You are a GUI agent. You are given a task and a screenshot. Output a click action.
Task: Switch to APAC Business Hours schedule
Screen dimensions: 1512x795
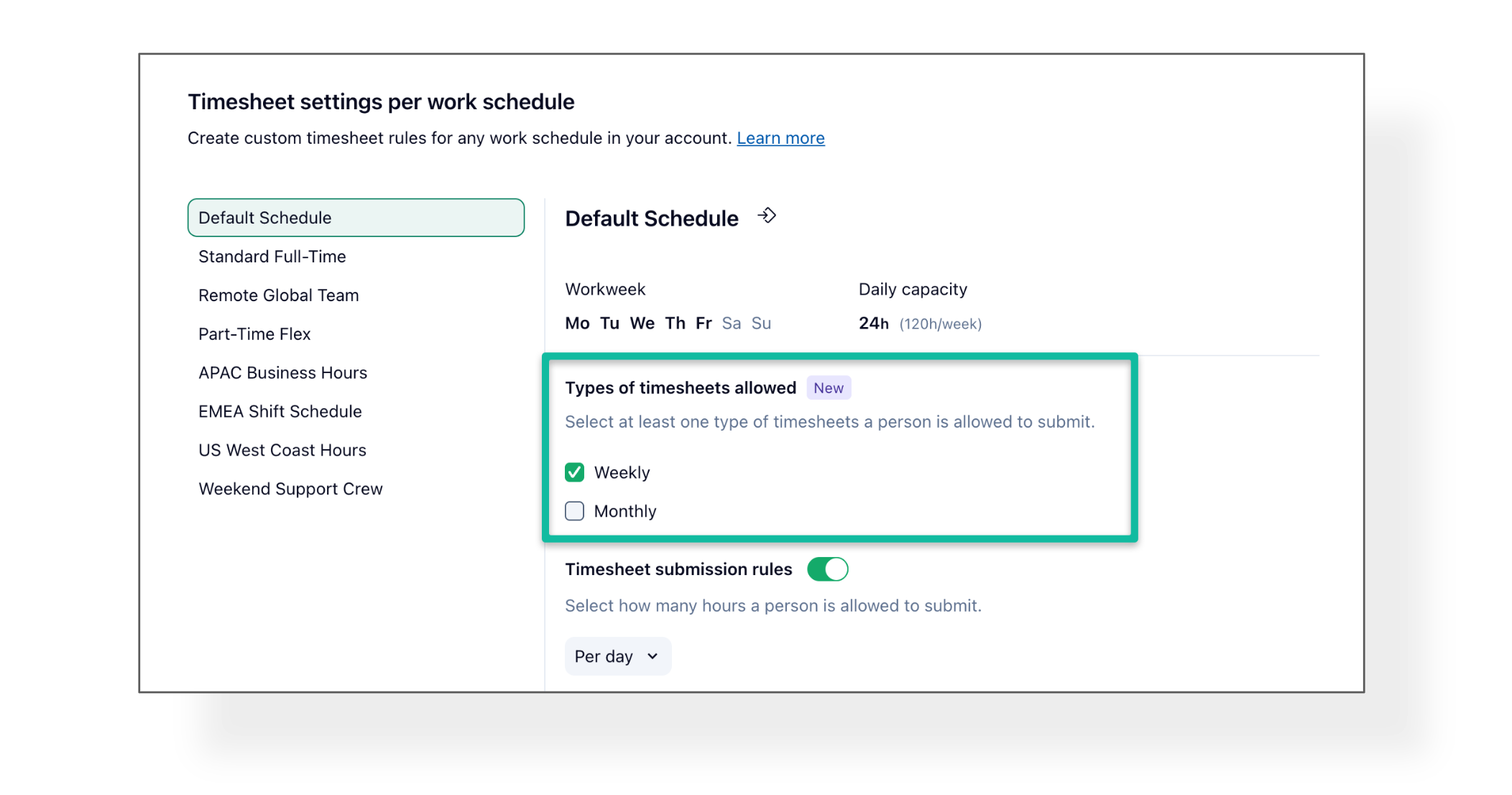282,373
